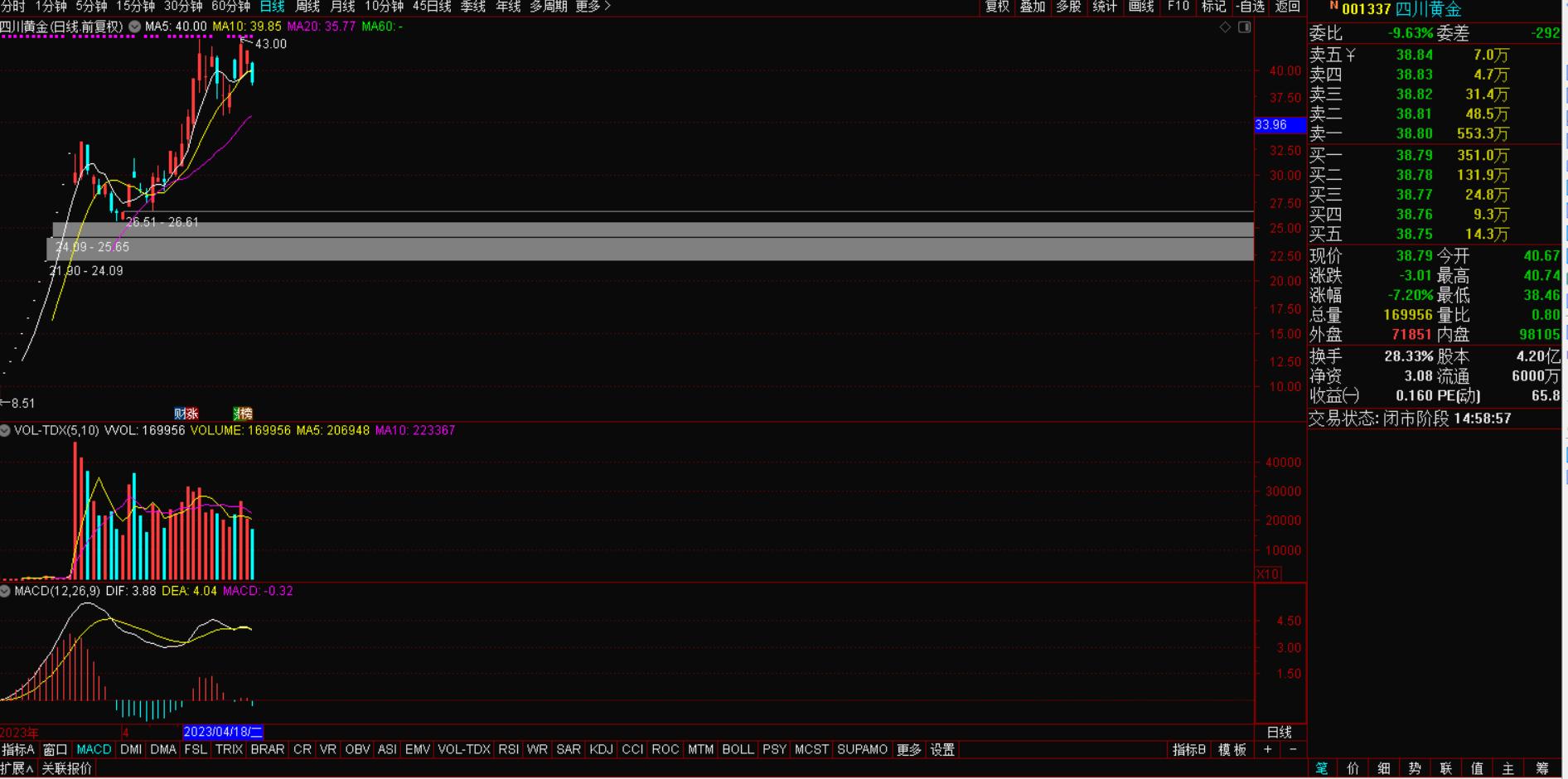The height and width of the screenshot is (779, 1568).
Task: Open 更多 indicators list in bottom bar
Action: pos(909,749)
